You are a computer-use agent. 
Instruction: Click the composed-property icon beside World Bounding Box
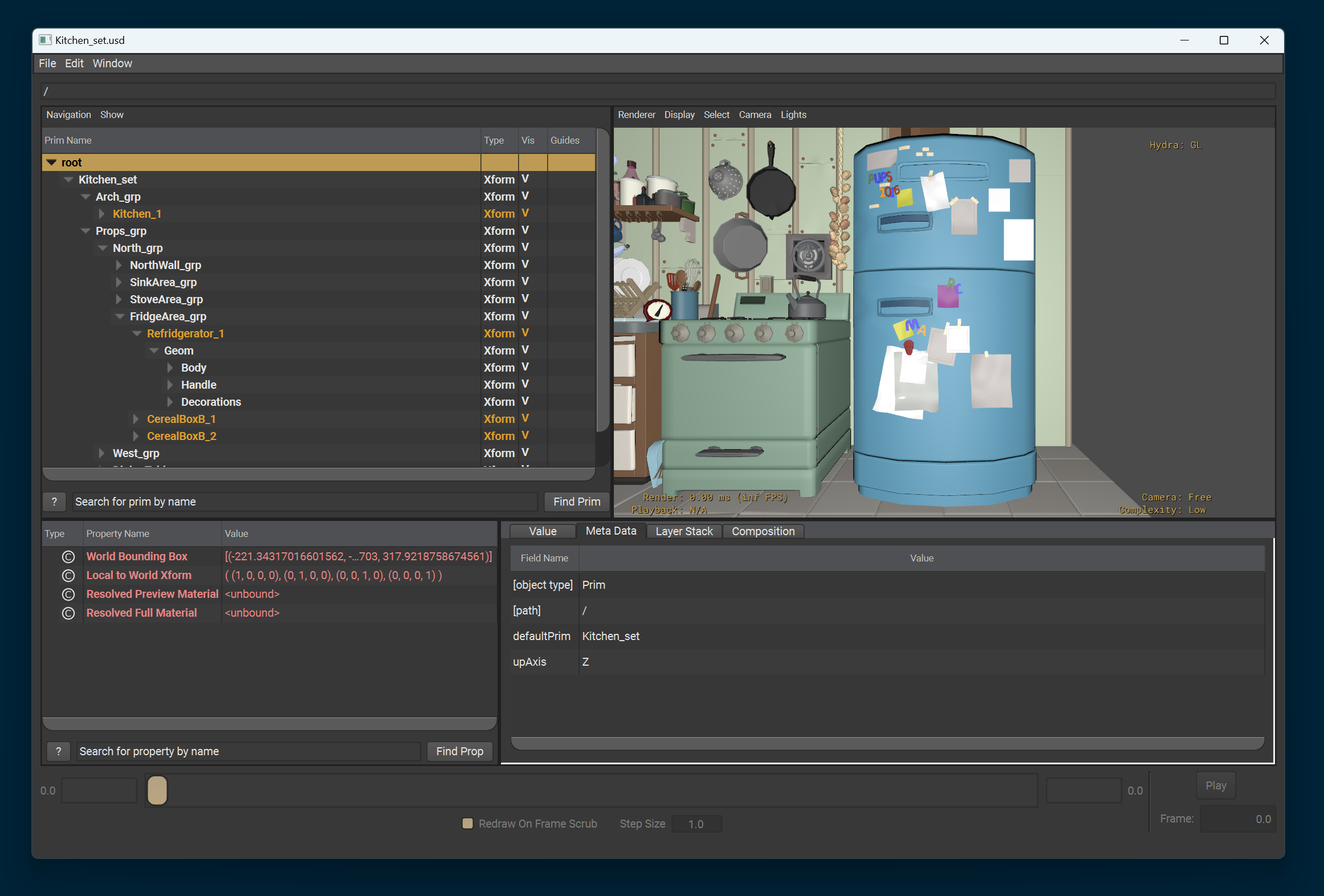tap(68, 557)
